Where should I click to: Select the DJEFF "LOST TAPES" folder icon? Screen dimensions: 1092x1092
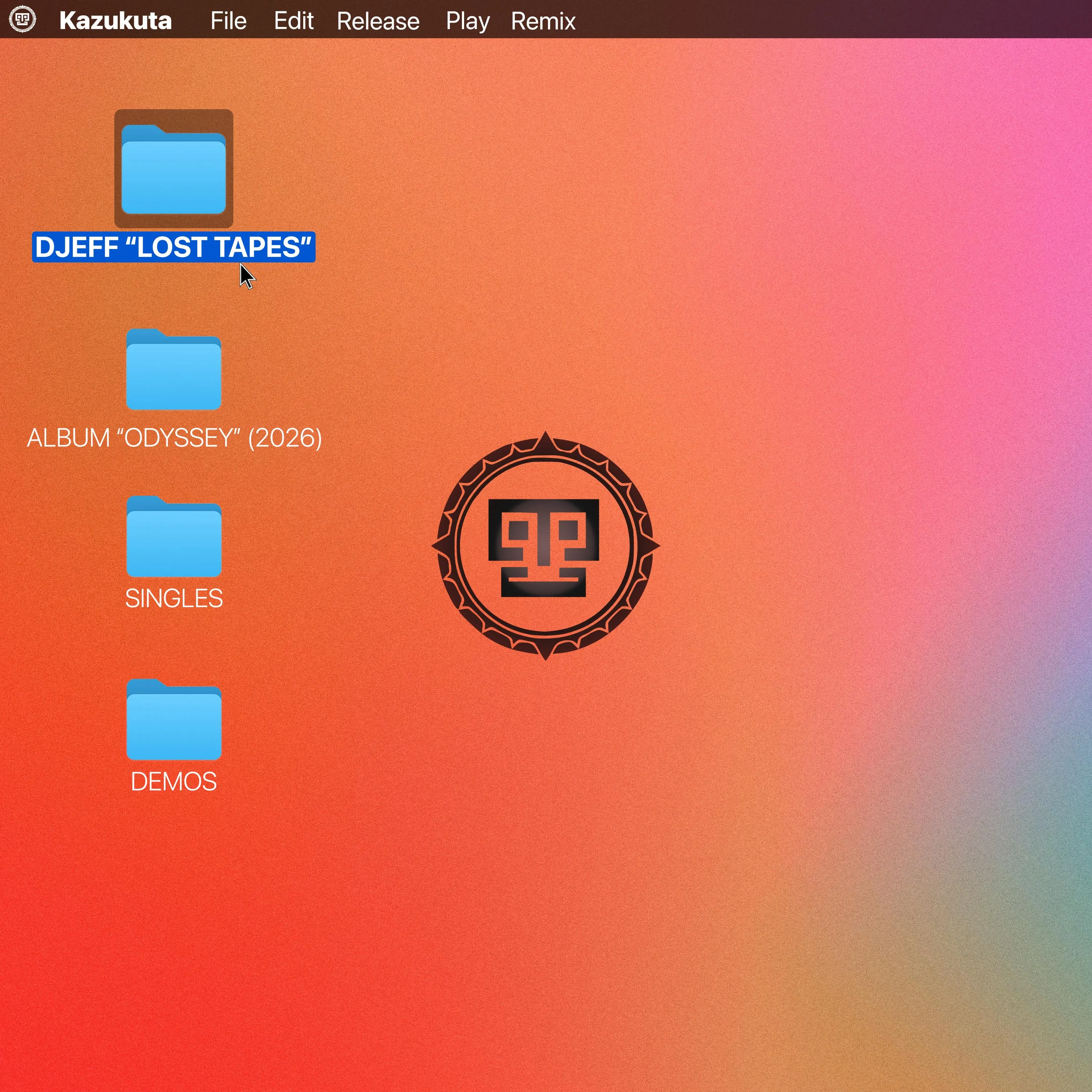(174, 170)
